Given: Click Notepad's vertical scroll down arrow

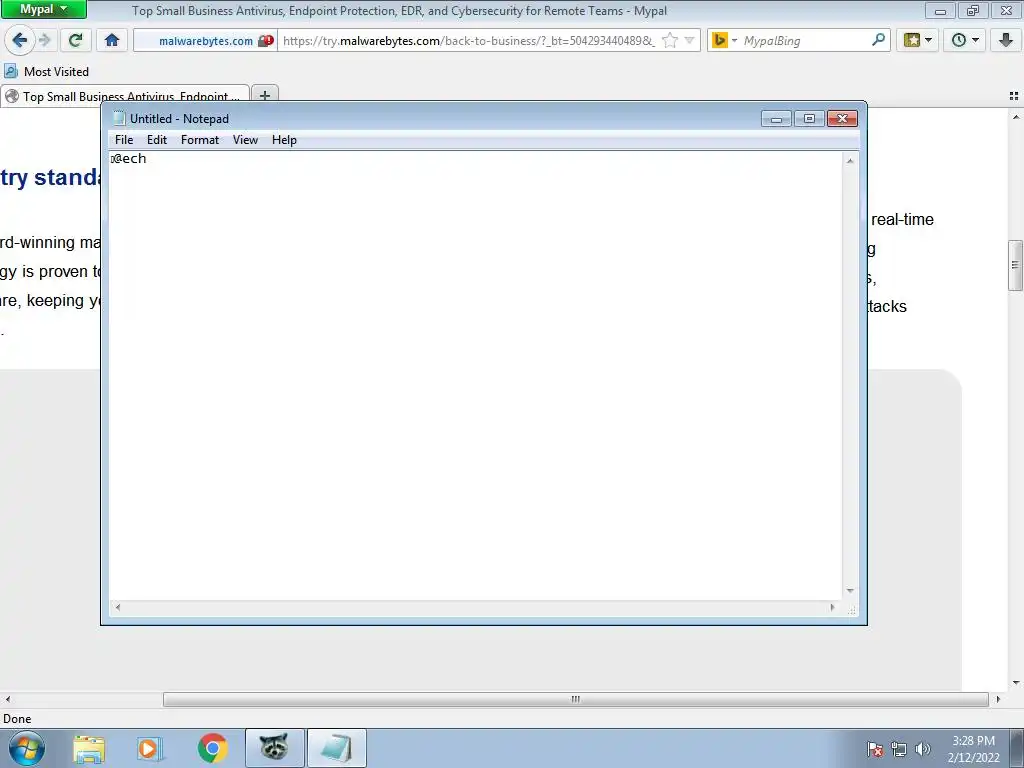Looking at the screenshot, I should click(x=850, y=591).
